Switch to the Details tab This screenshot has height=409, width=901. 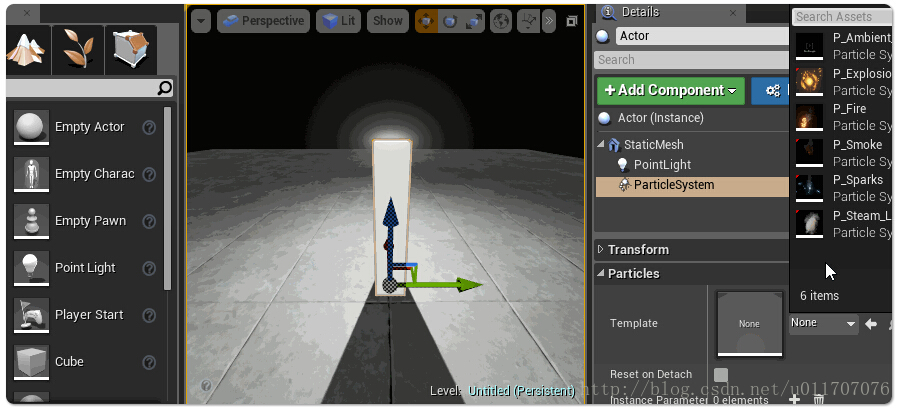coord(640,12)
